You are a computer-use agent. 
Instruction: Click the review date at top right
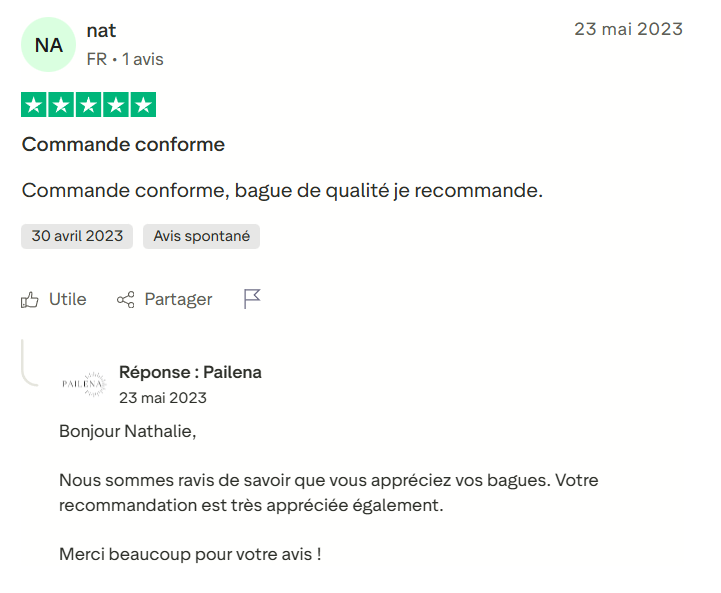point(628,29)
